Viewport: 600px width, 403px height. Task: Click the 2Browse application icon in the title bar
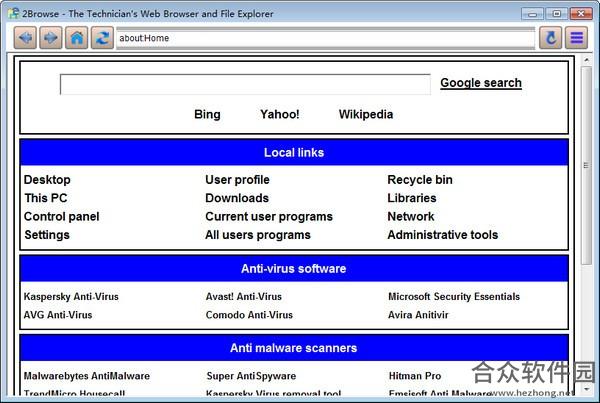14,13
